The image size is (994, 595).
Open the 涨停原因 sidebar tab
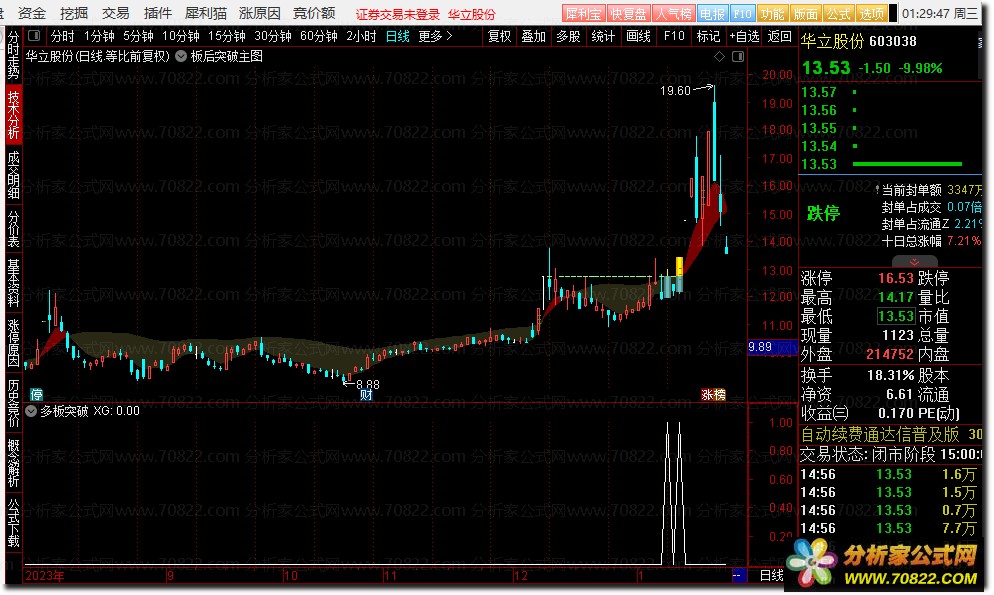[x=13, y=343]
